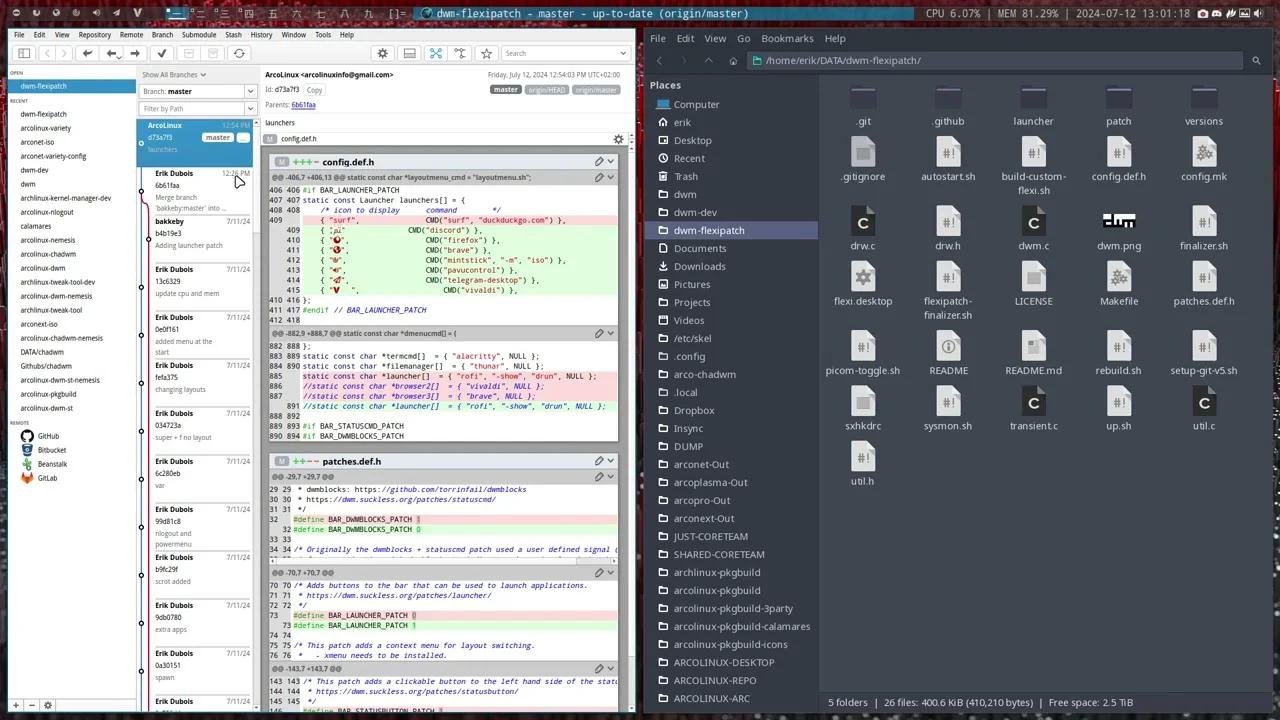The image size is (1280, 720).
Task: Click the refresh icon in the git toolbar
Action: point(239,53)
